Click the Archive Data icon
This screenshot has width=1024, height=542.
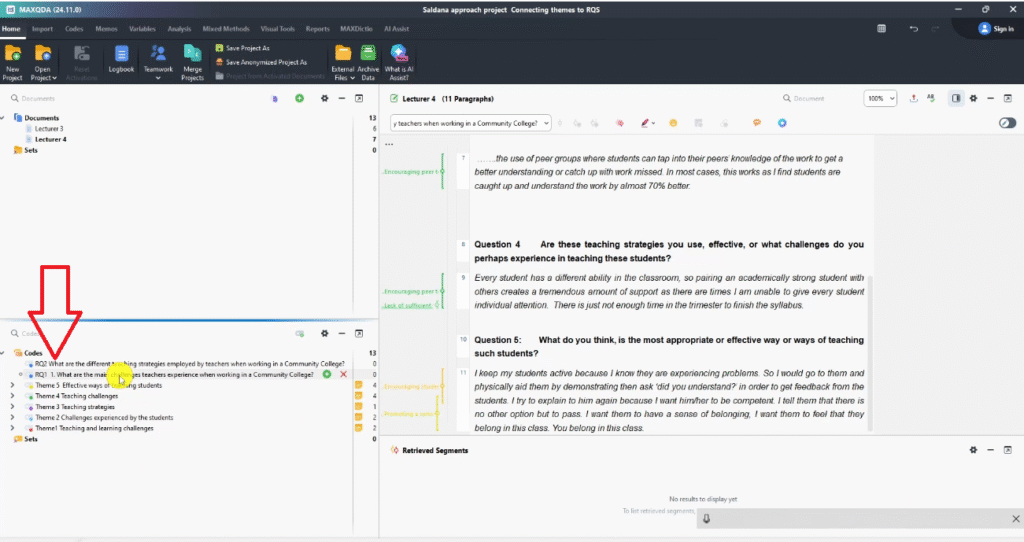[x=367, y=59]
